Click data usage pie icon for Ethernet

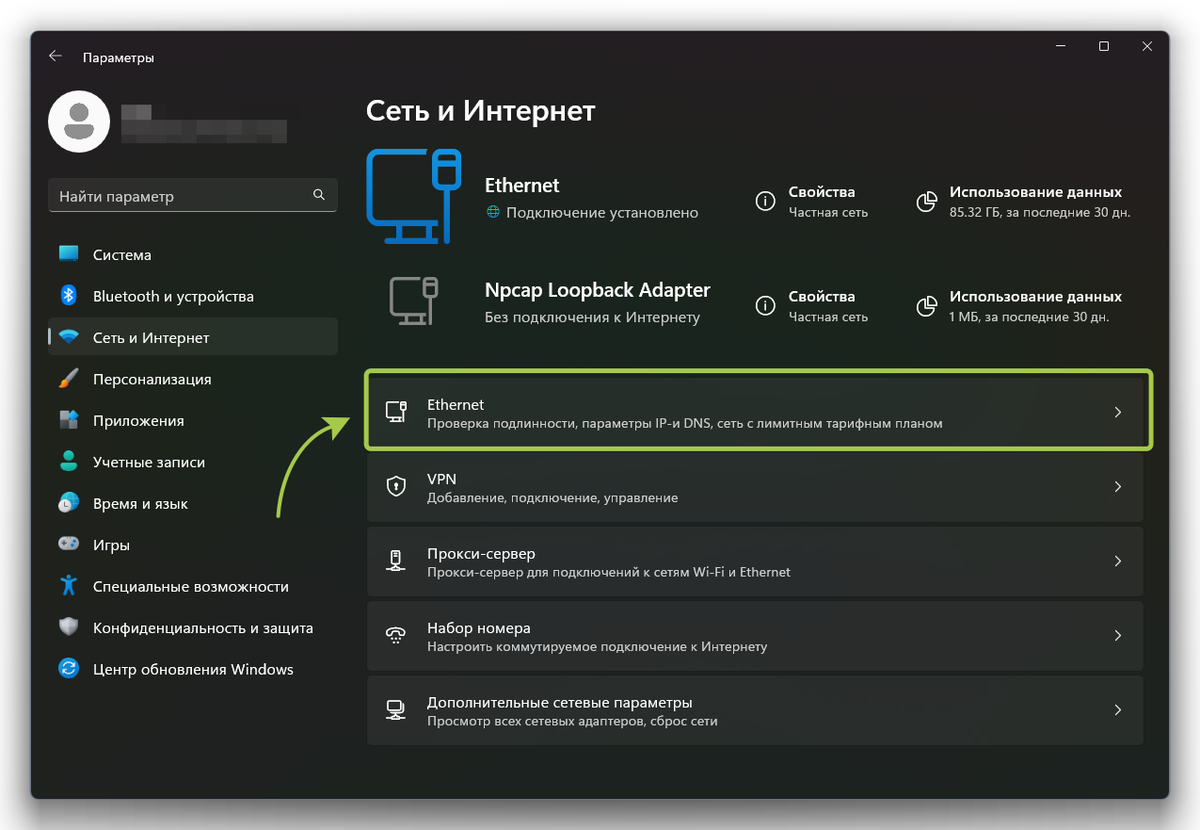click(x=926, y=201)
